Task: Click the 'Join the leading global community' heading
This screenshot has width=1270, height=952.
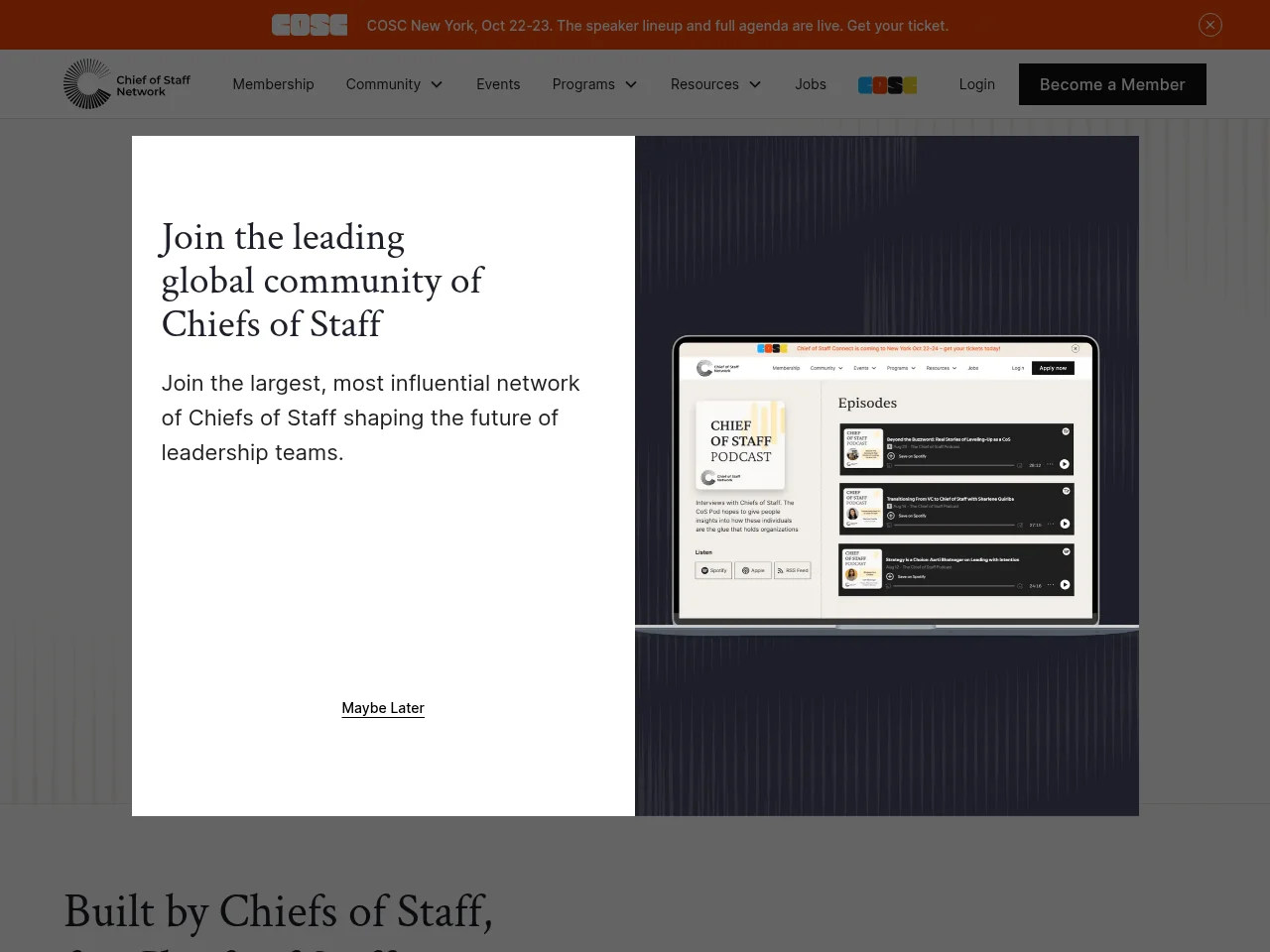Action: click(322, 281)
